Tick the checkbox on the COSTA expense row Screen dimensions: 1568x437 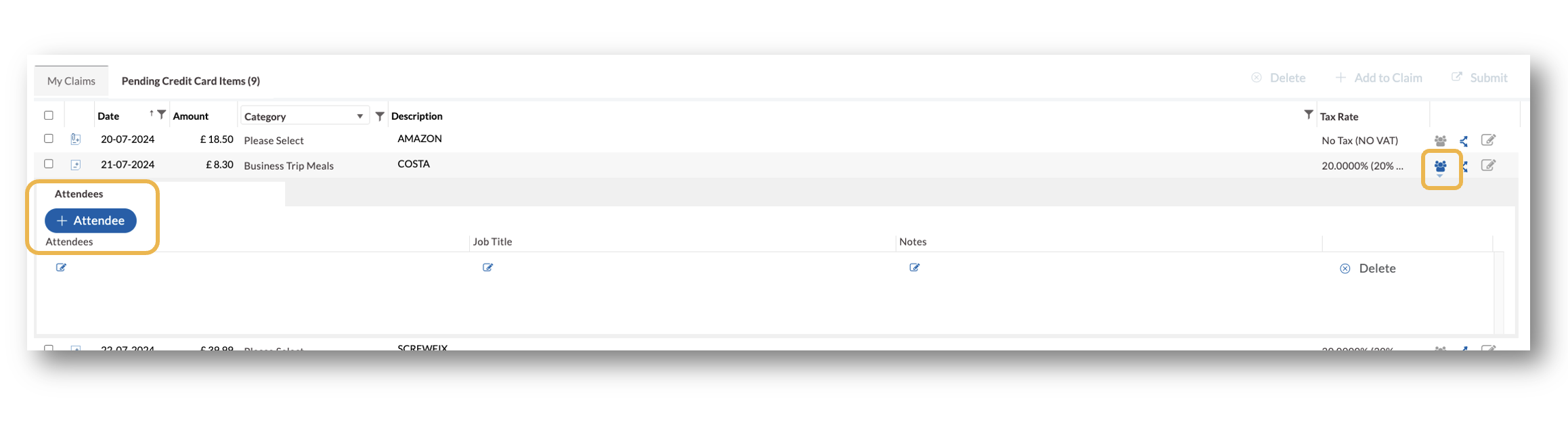[48, 164]
